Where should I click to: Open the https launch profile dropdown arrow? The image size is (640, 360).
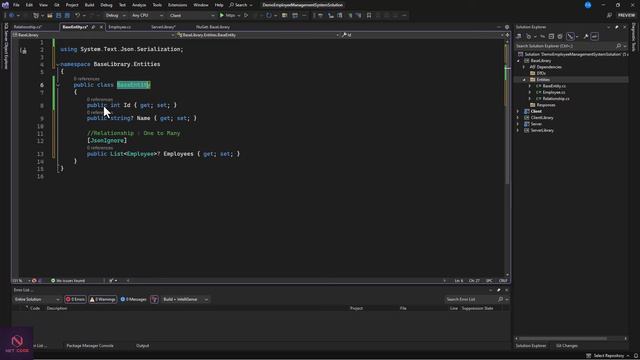[x=239, y=16]
